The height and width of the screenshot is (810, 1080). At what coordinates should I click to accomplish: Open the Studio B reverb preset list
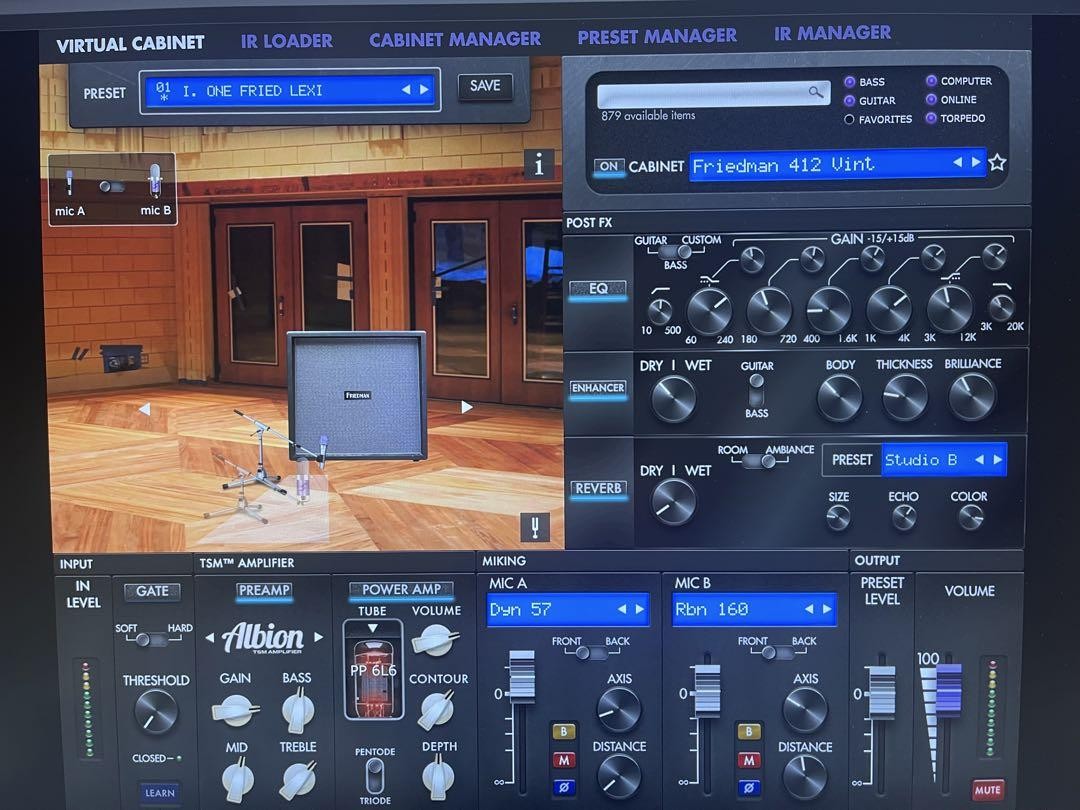point(944,459)
